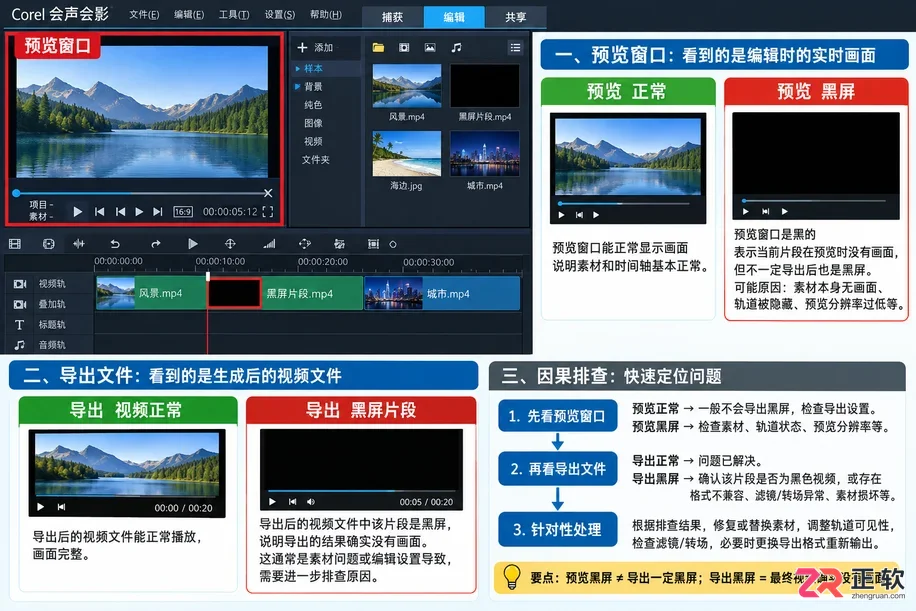Show photos with the image filter icon
916x611 pixels.
click(x=430, y=47)
